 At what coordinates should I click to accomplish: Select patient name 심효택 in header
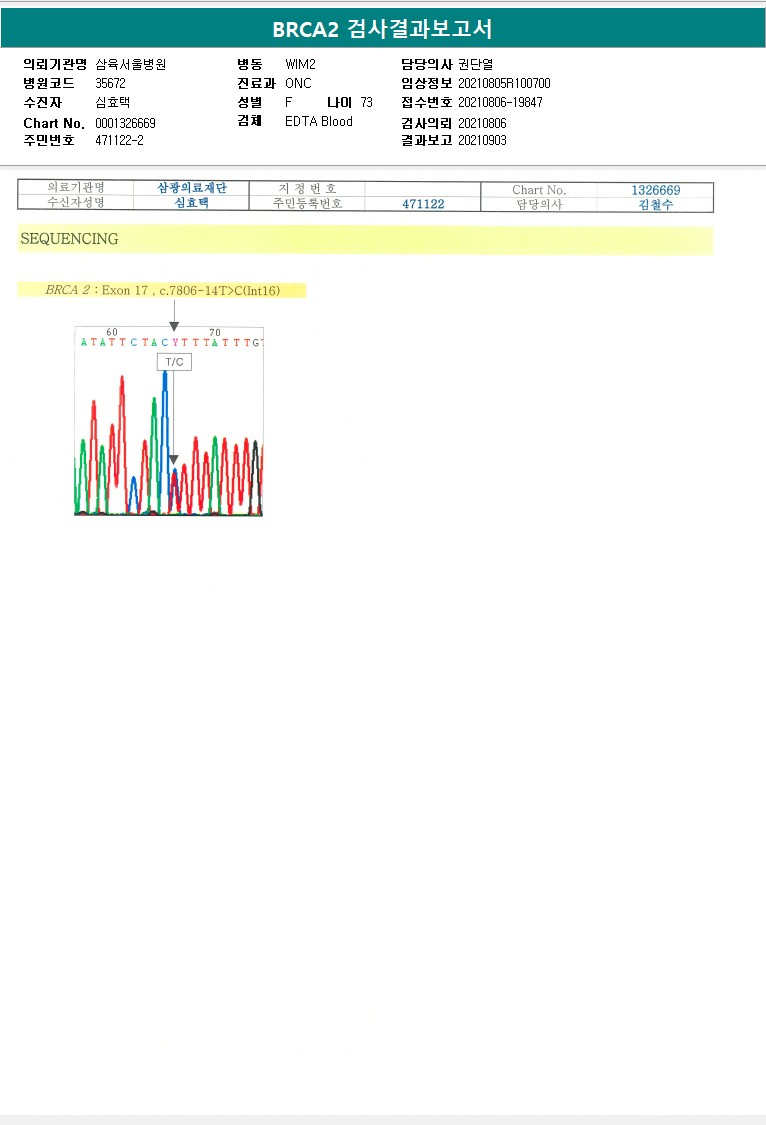(113, 103)
